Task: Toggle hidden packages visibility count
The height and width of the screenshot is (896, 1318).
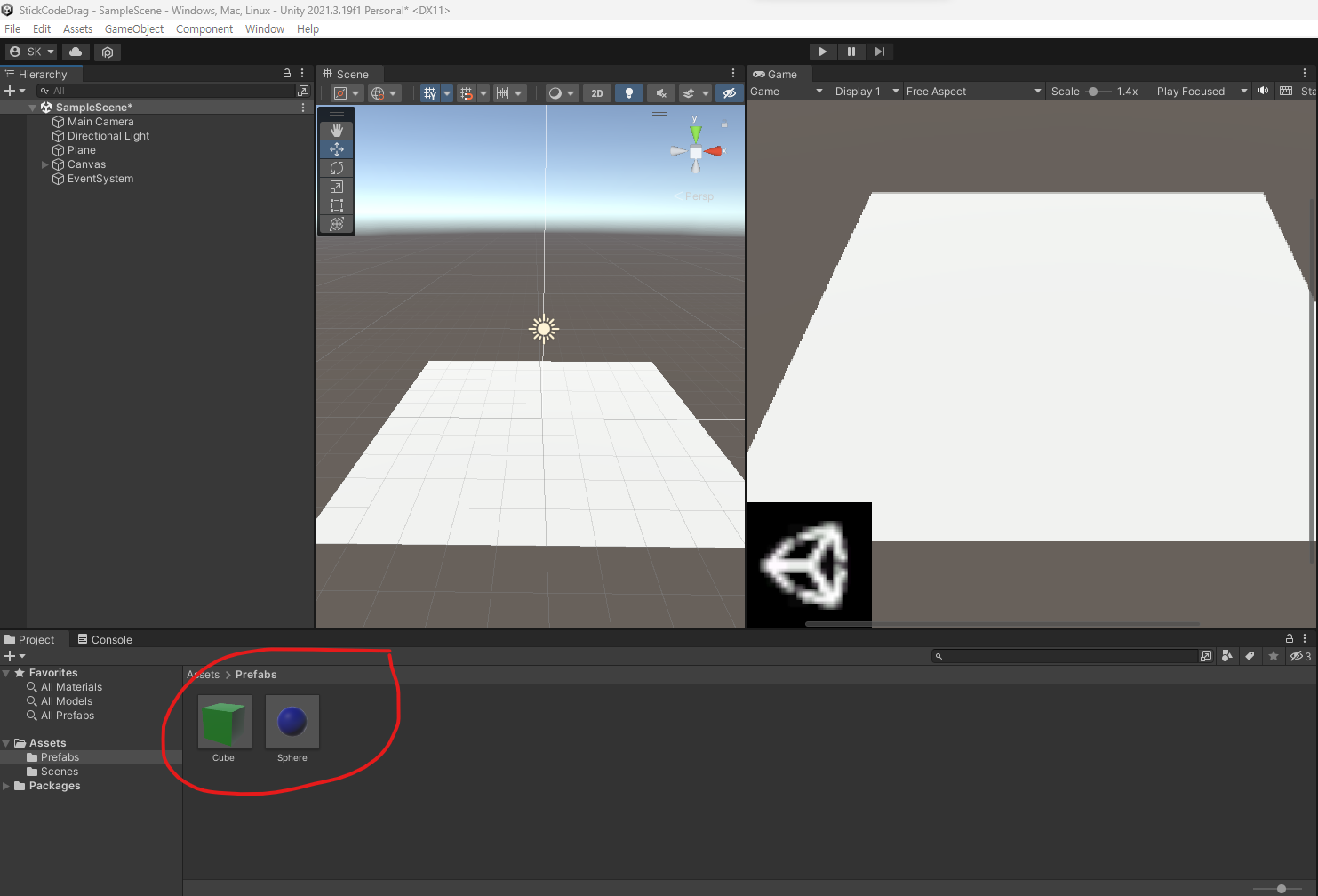Action: (1300, 656)
